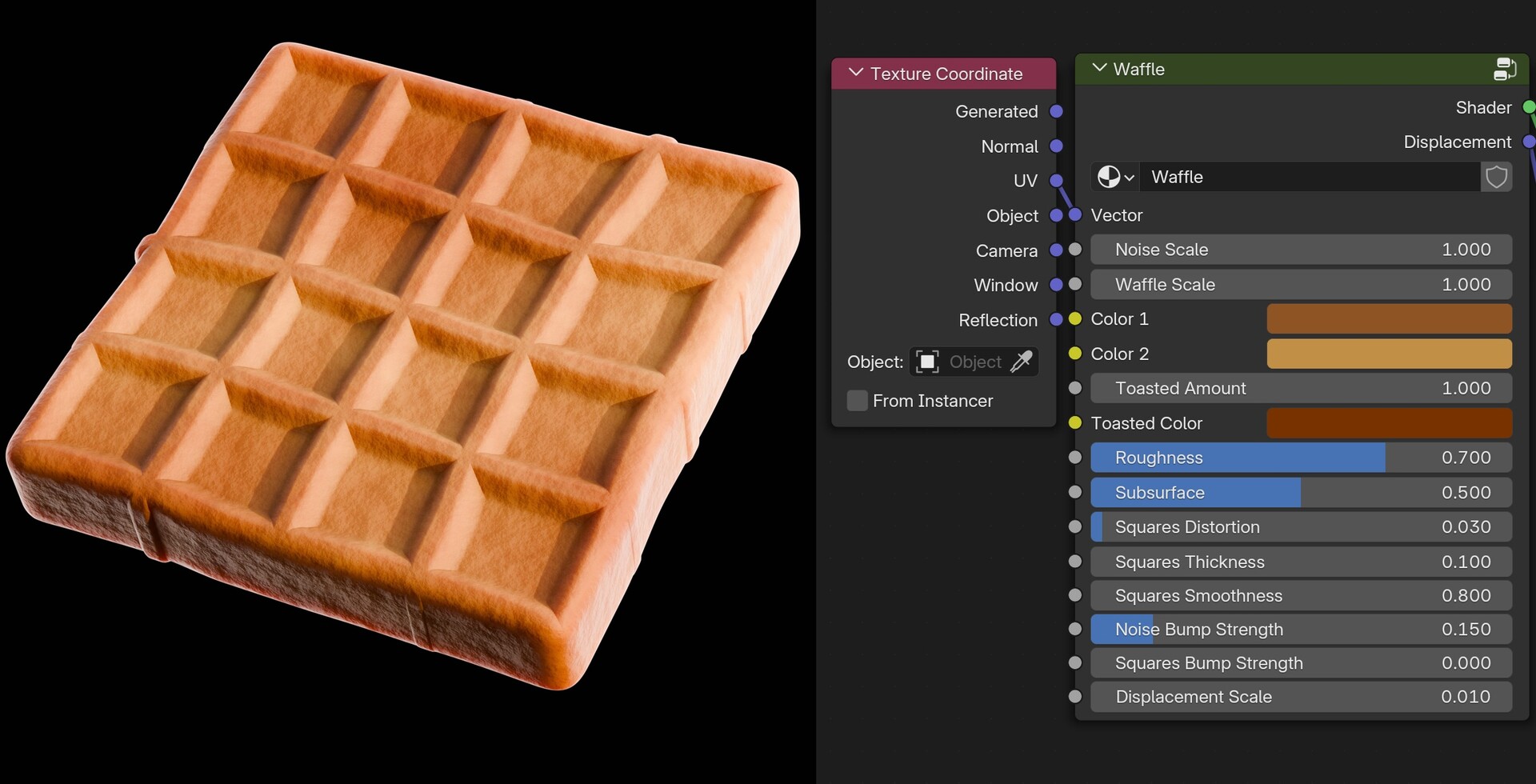Collapse the Texture Coordinate node header
Screen dimensions: 1536x784
(x=855, y=73)
